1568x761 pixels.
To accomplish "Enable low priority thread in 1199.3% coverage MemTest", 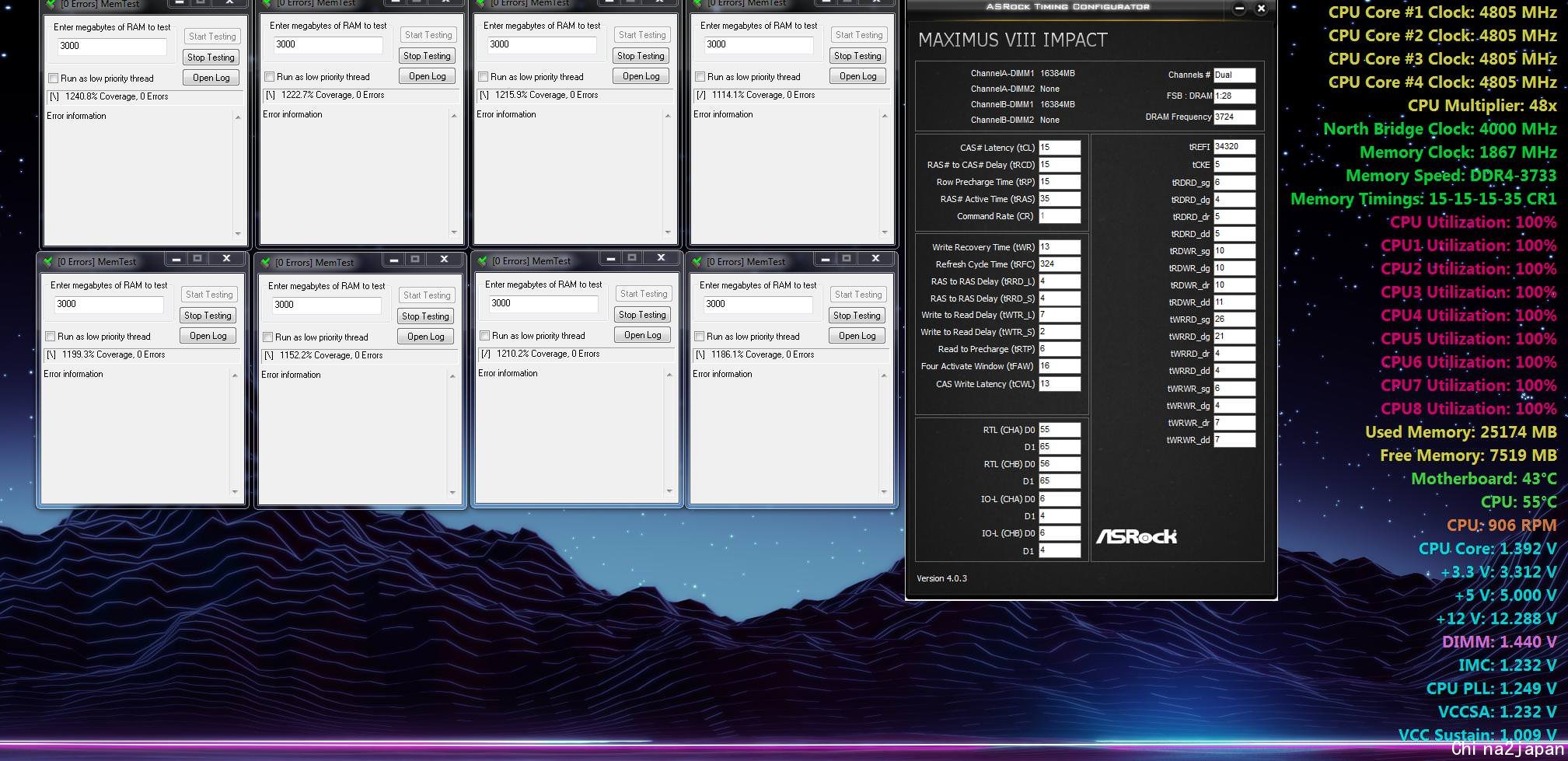I will click(50, 337).
